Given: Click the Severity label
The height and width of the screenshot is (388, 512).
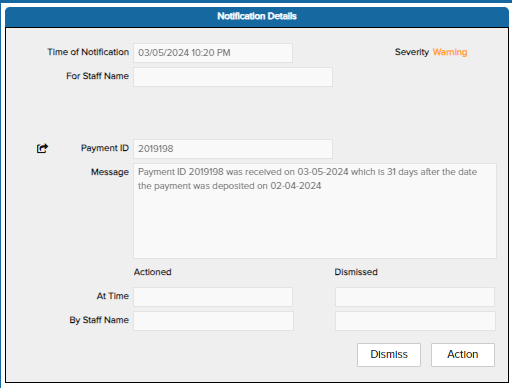Looking at the screenshot, I should [x=412, y=52].
